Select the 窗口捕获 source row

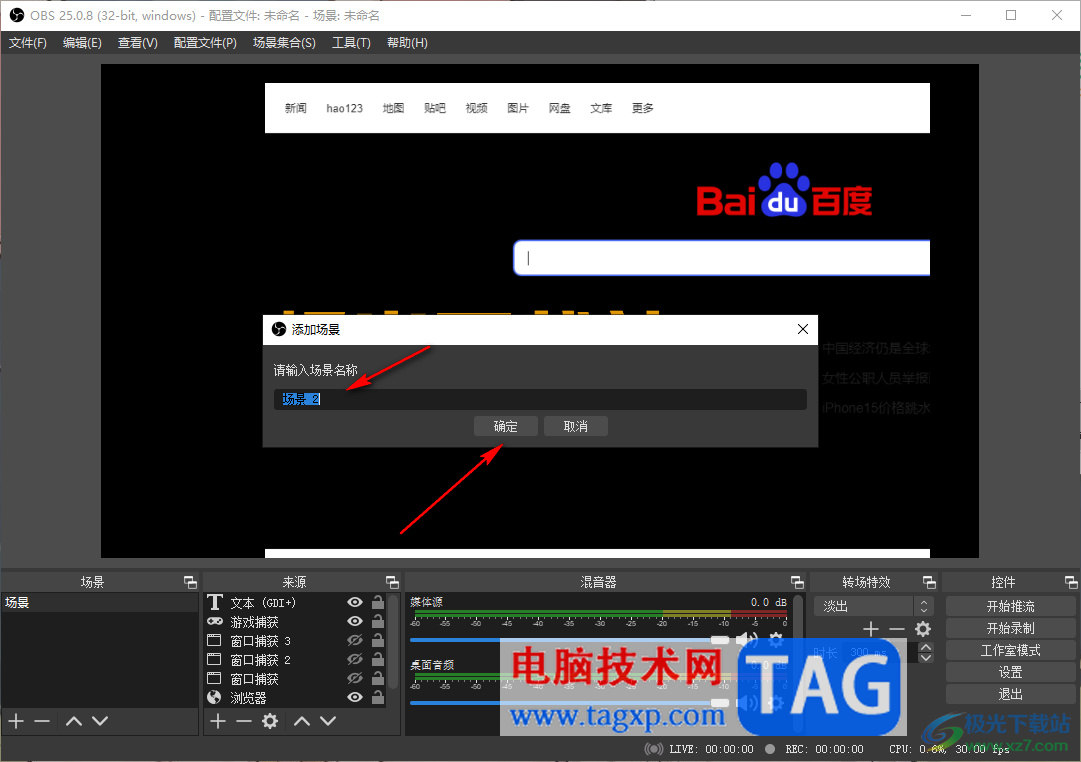click(x=295, y=679)
